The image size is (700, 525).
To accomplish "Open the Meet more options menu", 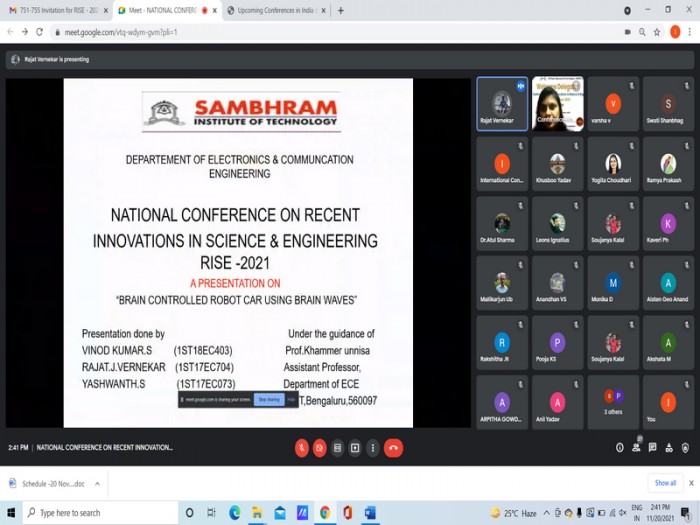I will [x=373, y=448].
